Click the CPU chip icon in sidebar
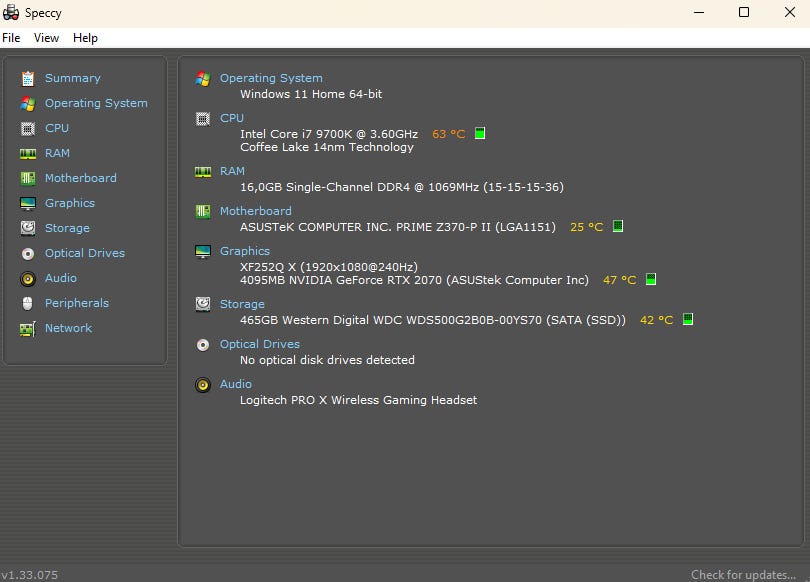This screenshot has height=582, width=810. point(28,129)
